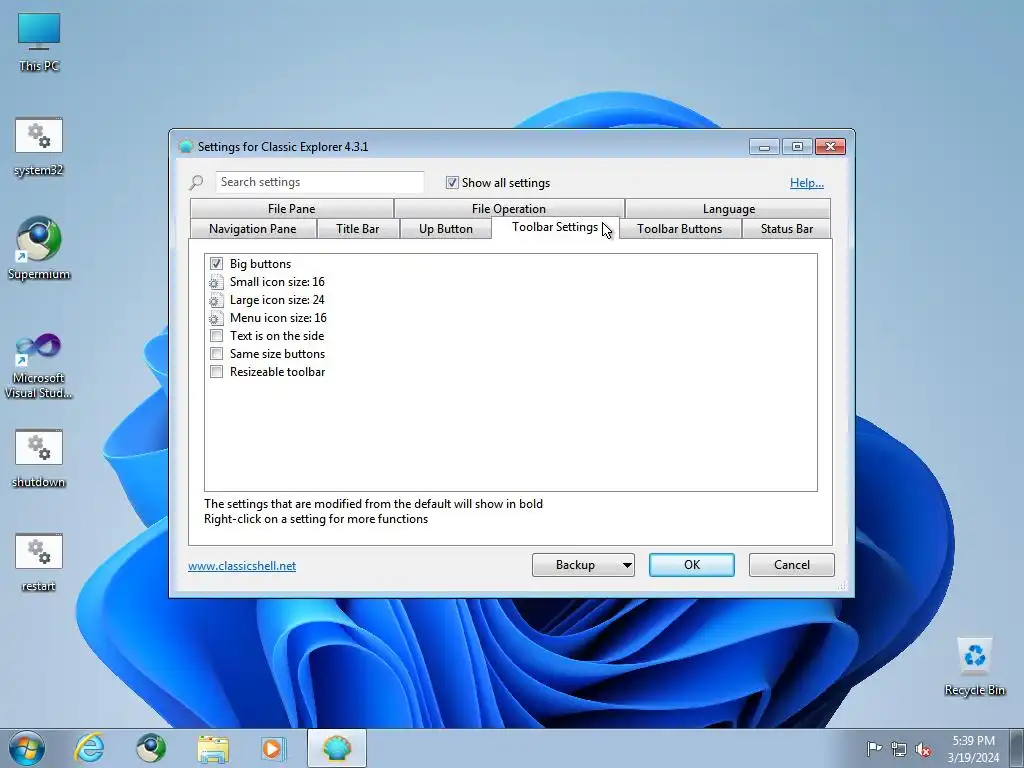Open the Toolbar Buttons tab
This screenshot has width=1024, height=768.
679,229
